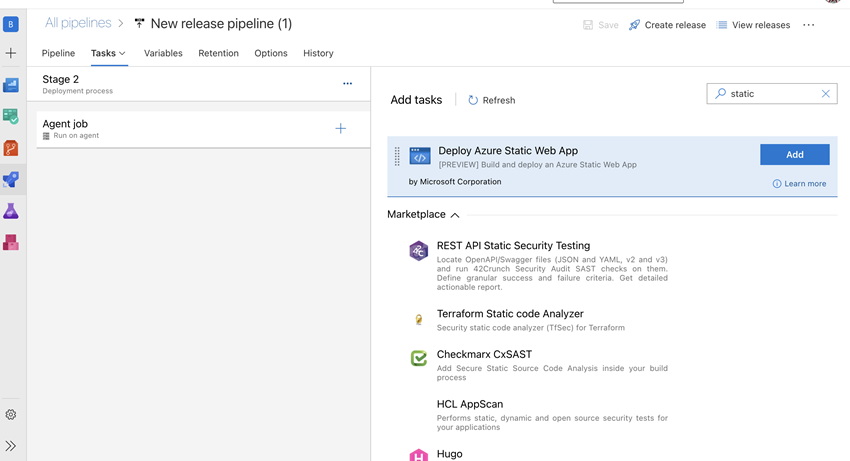Viewport: 850px width, 461px height.
Task: Click the pipeline icon beside pipeline name
Action: coord(139,23)
